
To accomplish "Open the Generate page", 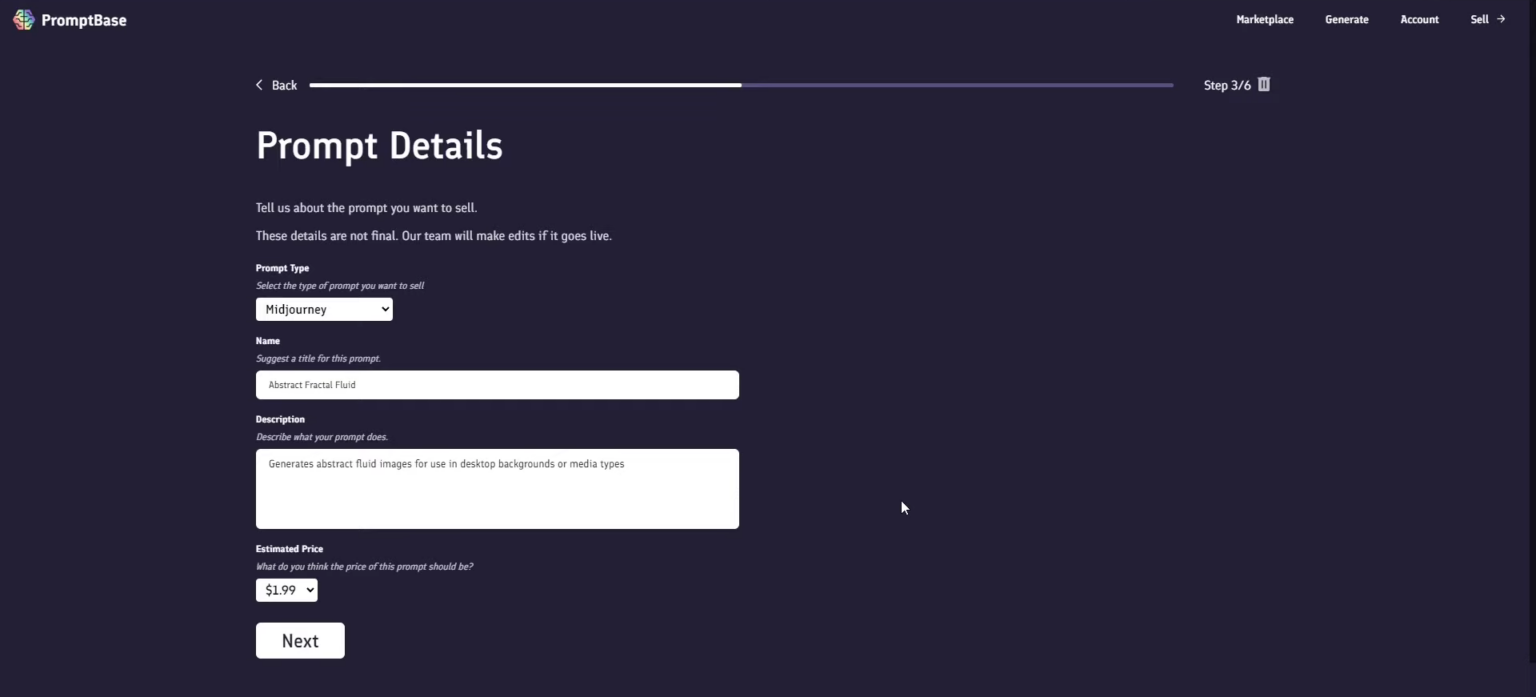I will click(x=1346, y=19).
